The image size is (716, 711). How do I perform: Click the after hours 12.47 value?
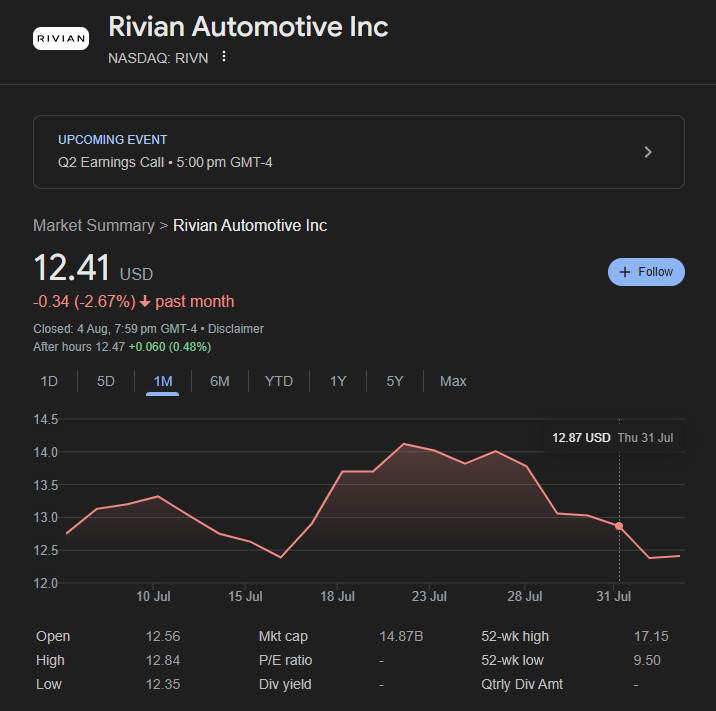pos(110,347)
